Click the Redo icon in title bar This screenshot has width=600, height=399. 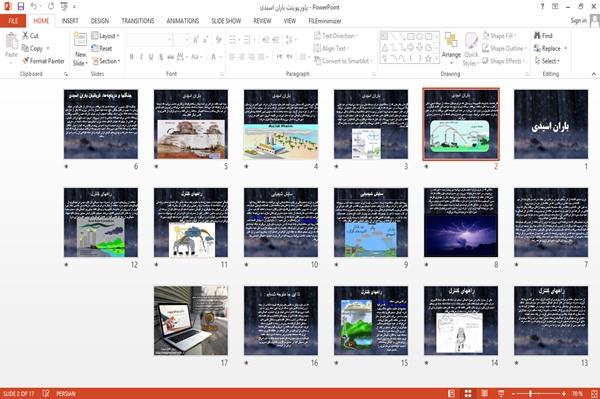[51, 7]
